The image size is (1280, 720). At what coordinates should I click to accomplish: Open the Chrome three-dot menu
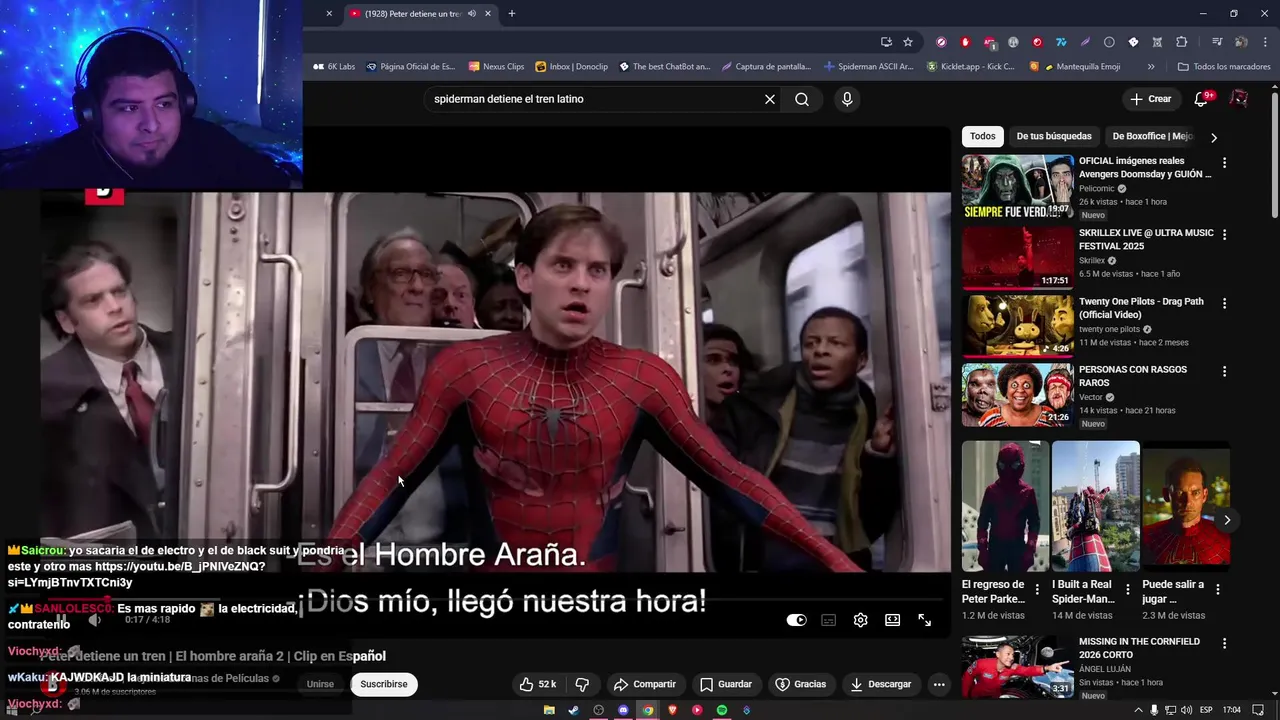tap(1266, 42)
